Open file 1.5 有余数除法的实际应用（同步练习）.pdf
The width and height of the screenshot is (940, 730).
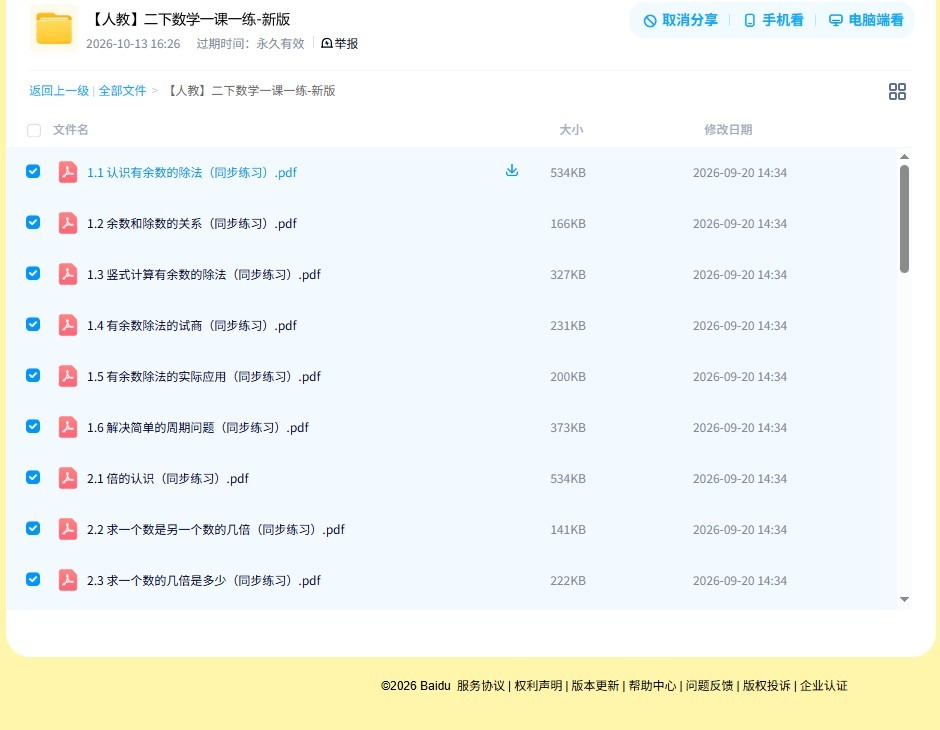(x=204, y=376)
